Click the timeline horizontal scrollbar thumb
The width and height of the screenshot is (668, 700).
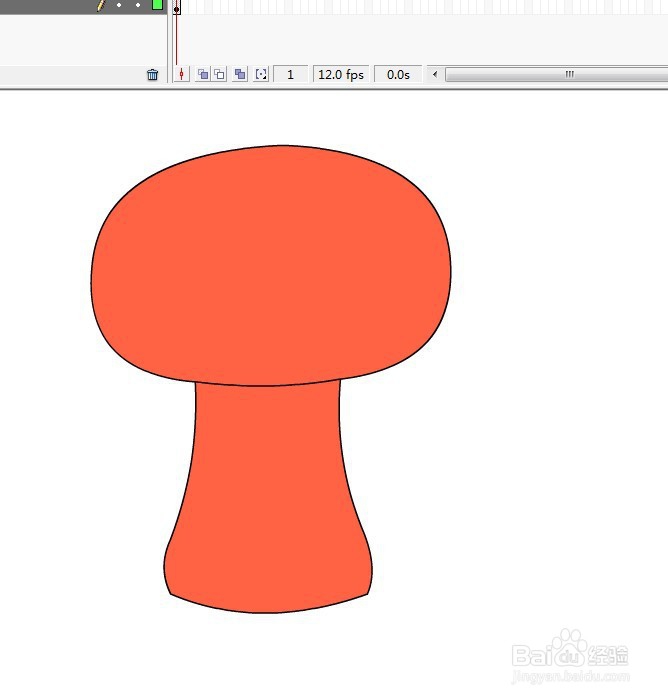(x=557, y=74)
